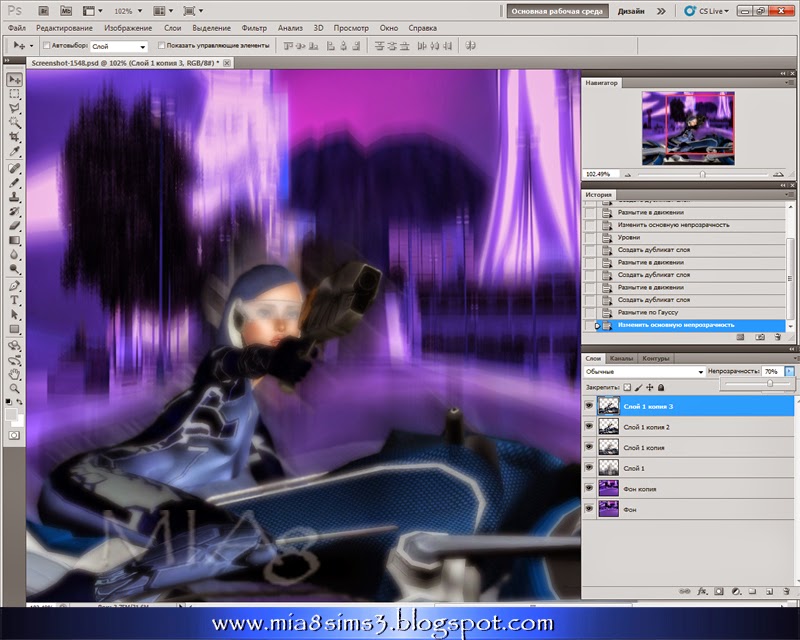Viewport: 800px width, 640px height.
Task: Open the Автовыбор Слой dropdown
Action: pos(119,46)
